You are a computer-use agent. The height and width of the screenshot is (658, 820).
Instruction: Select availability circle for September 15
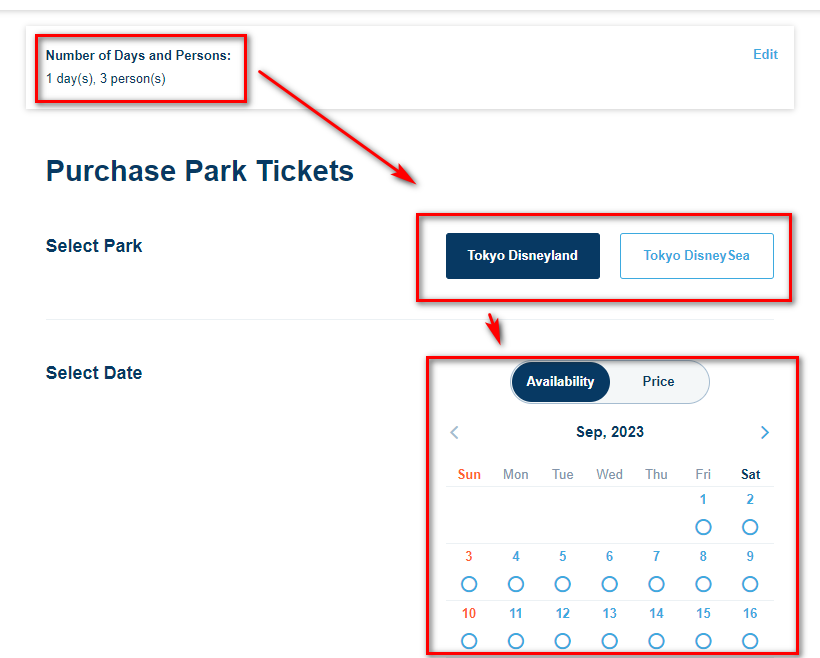coord(703,641)
